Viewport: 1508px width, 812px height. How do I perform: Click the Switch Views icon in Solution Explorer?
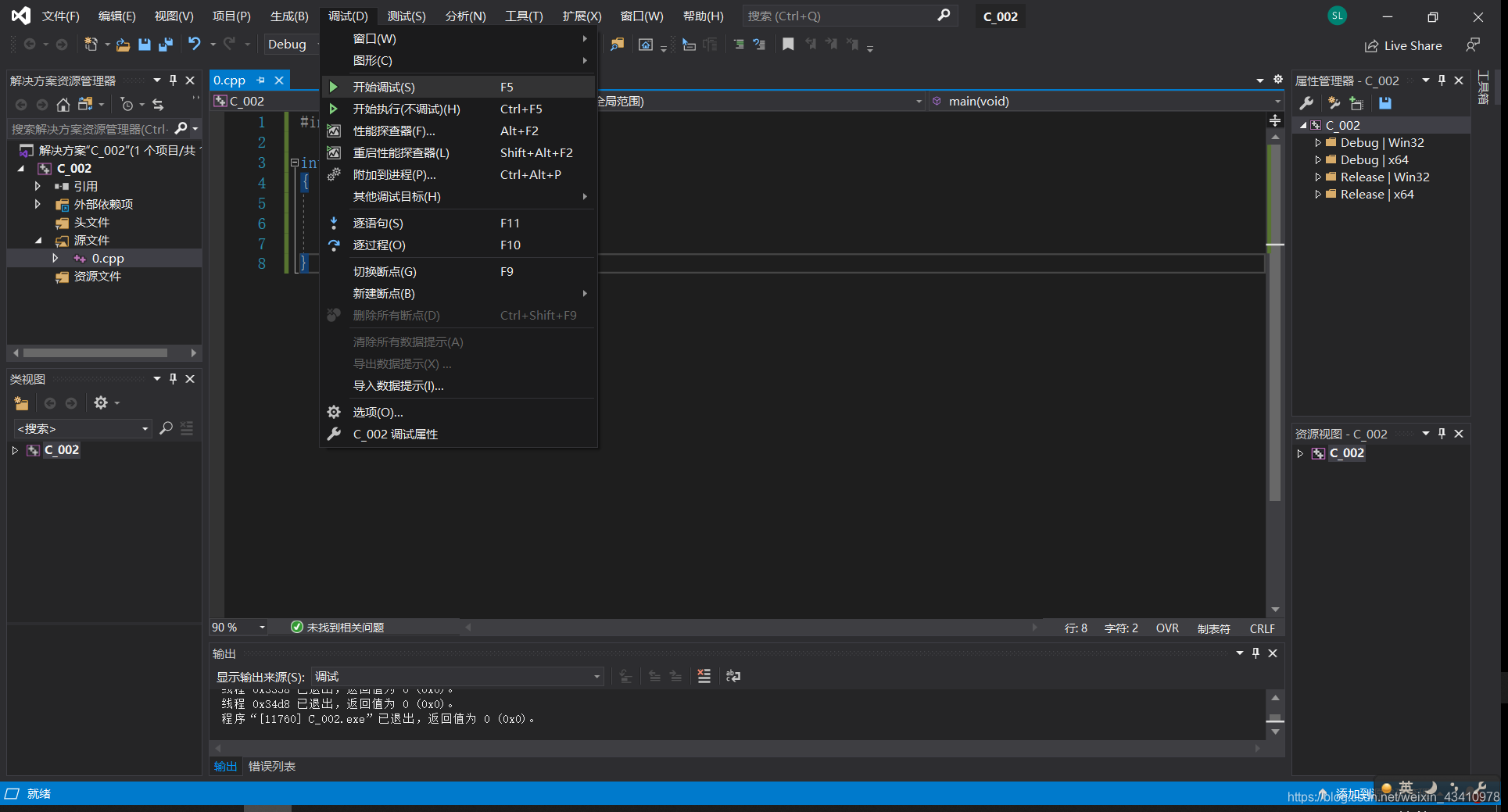86,104
